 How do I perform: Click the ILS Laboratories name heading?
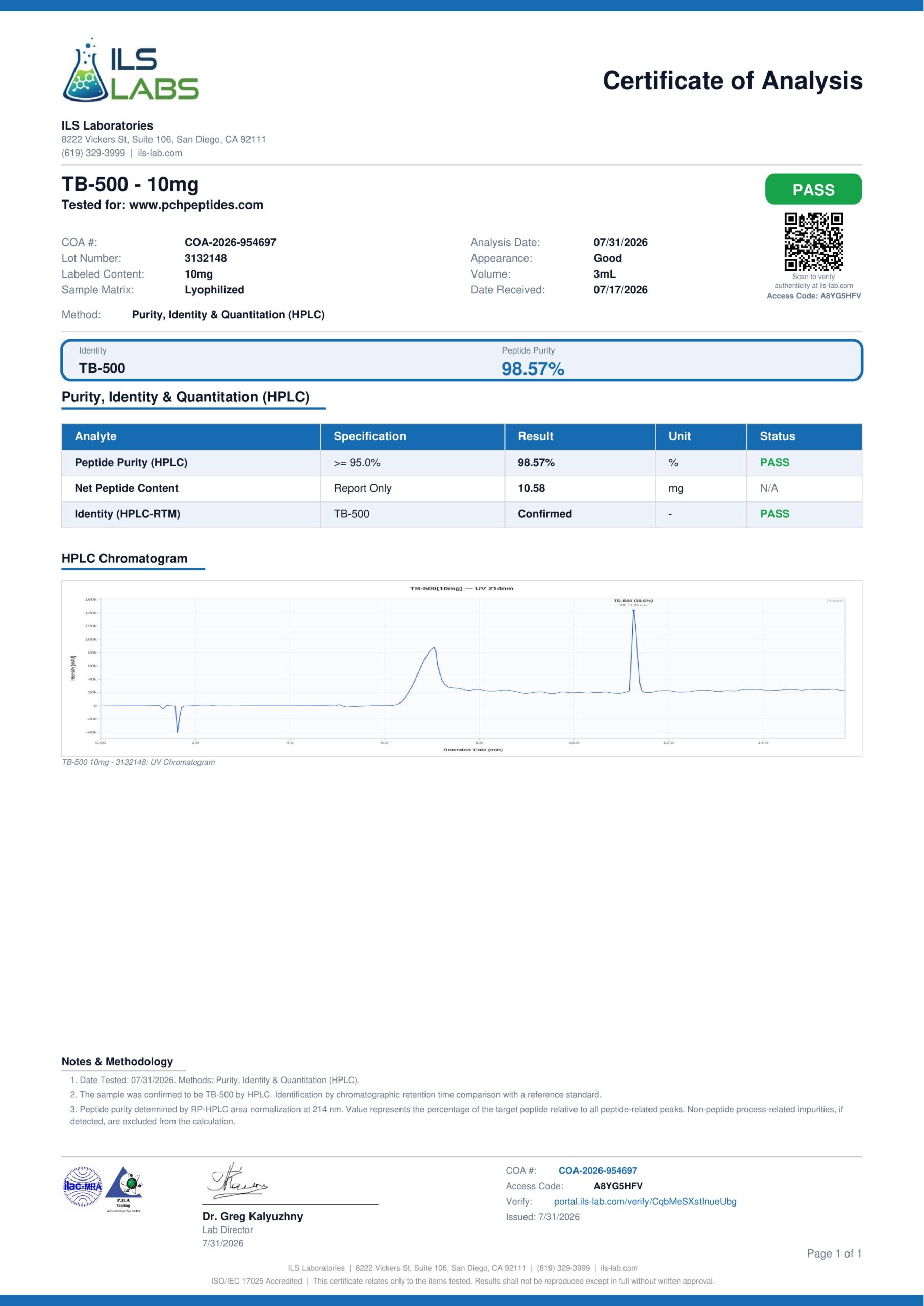click(x=107, y=125)
